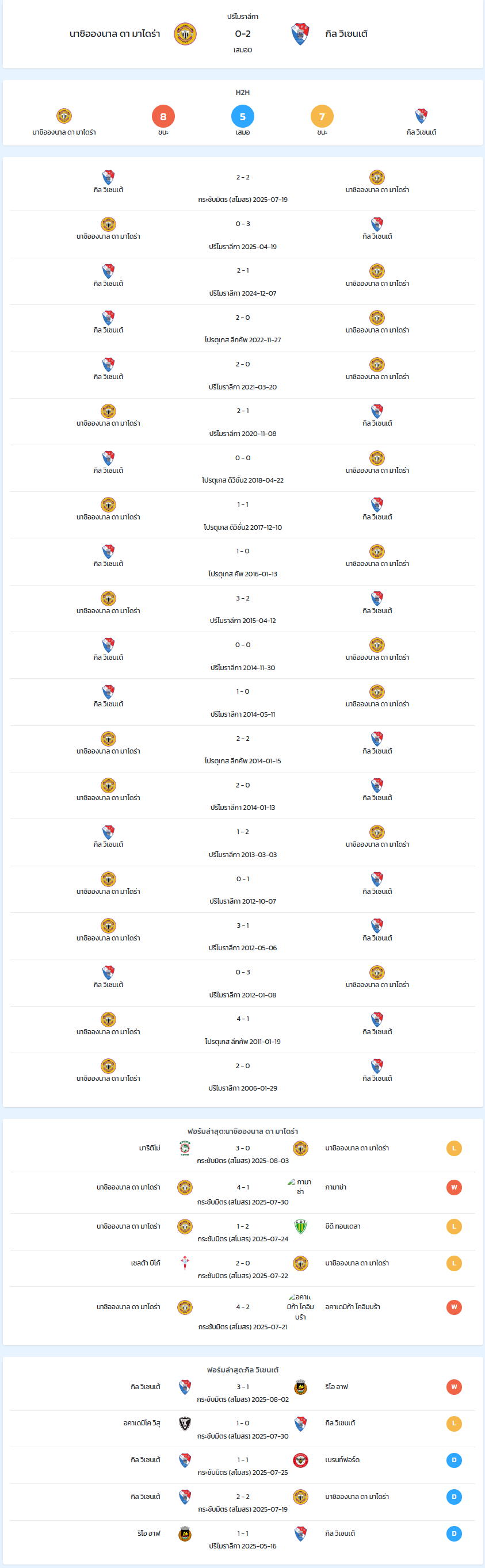Click the Gil Vicente name in header
The width and height of the screenshot is (485, 1568).
(346, 34)
